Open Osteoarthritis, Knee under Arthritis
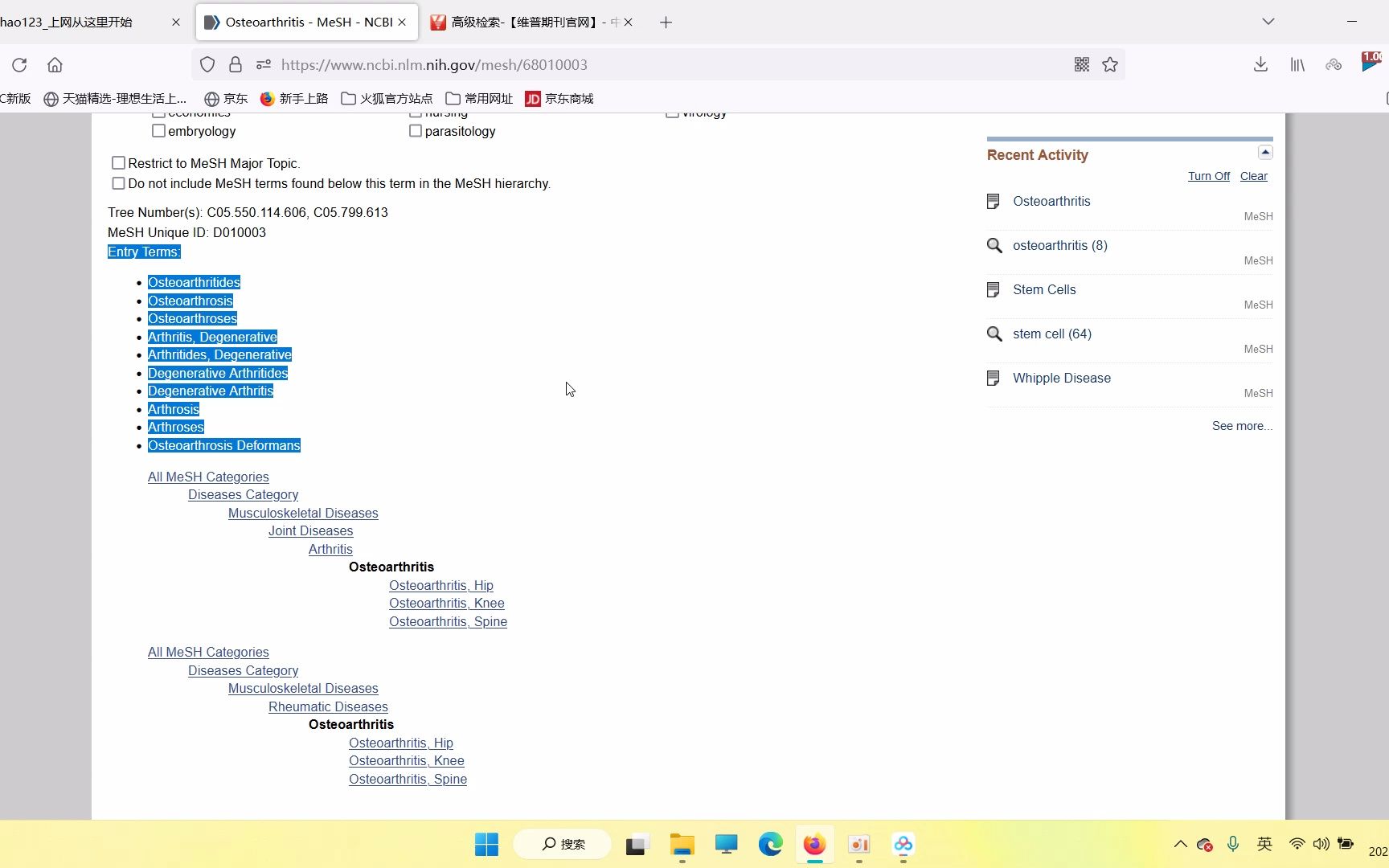This screenshot has height=868, width=1389. (447, 604)
